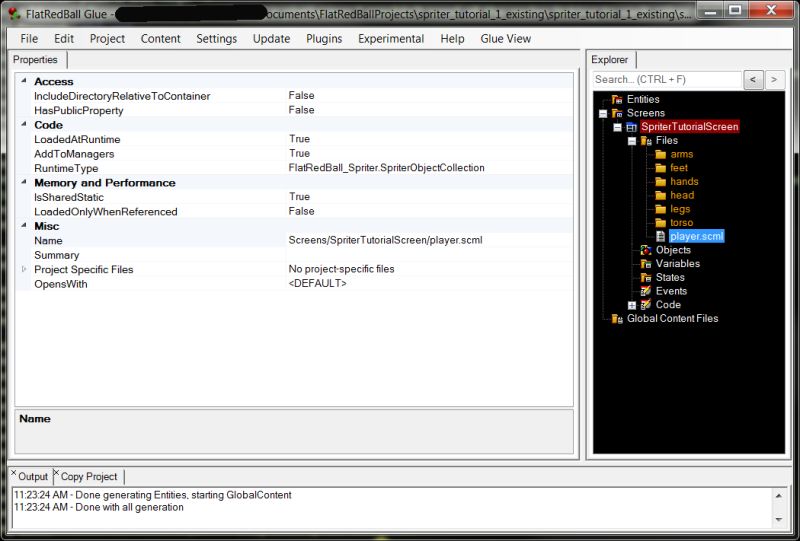Collapse the Misc property category
Viewport: 800px width, 541px height.
(23, 225)
